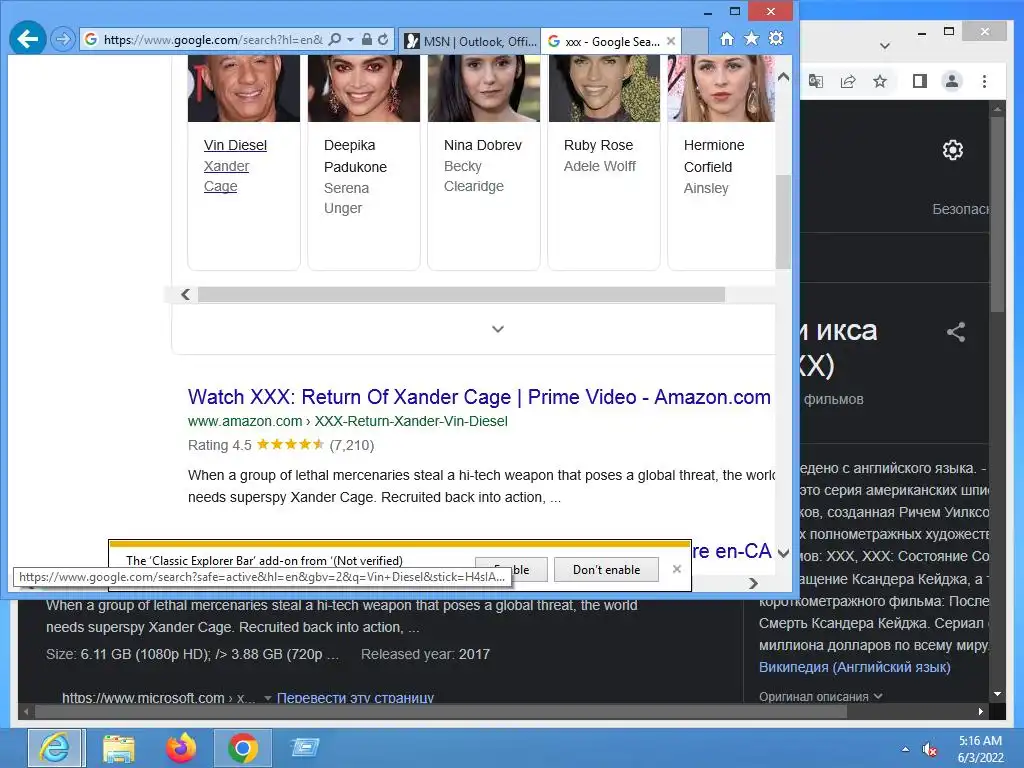Show hidden system tray icons
The height and width of the screenshot is (768, 1024).
[905, 749]
